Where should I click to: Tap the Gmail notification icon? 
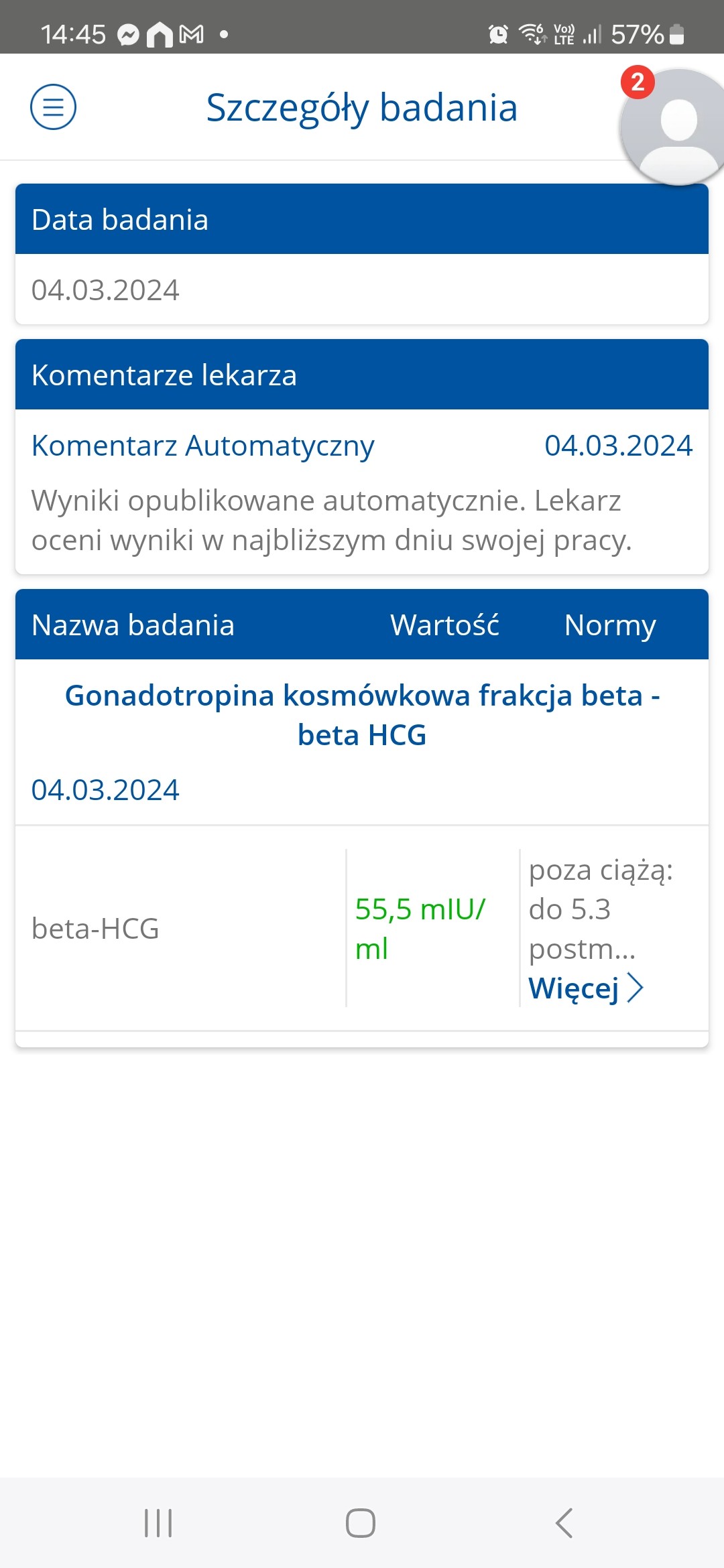pyautogui.click(x=192, y=34)
